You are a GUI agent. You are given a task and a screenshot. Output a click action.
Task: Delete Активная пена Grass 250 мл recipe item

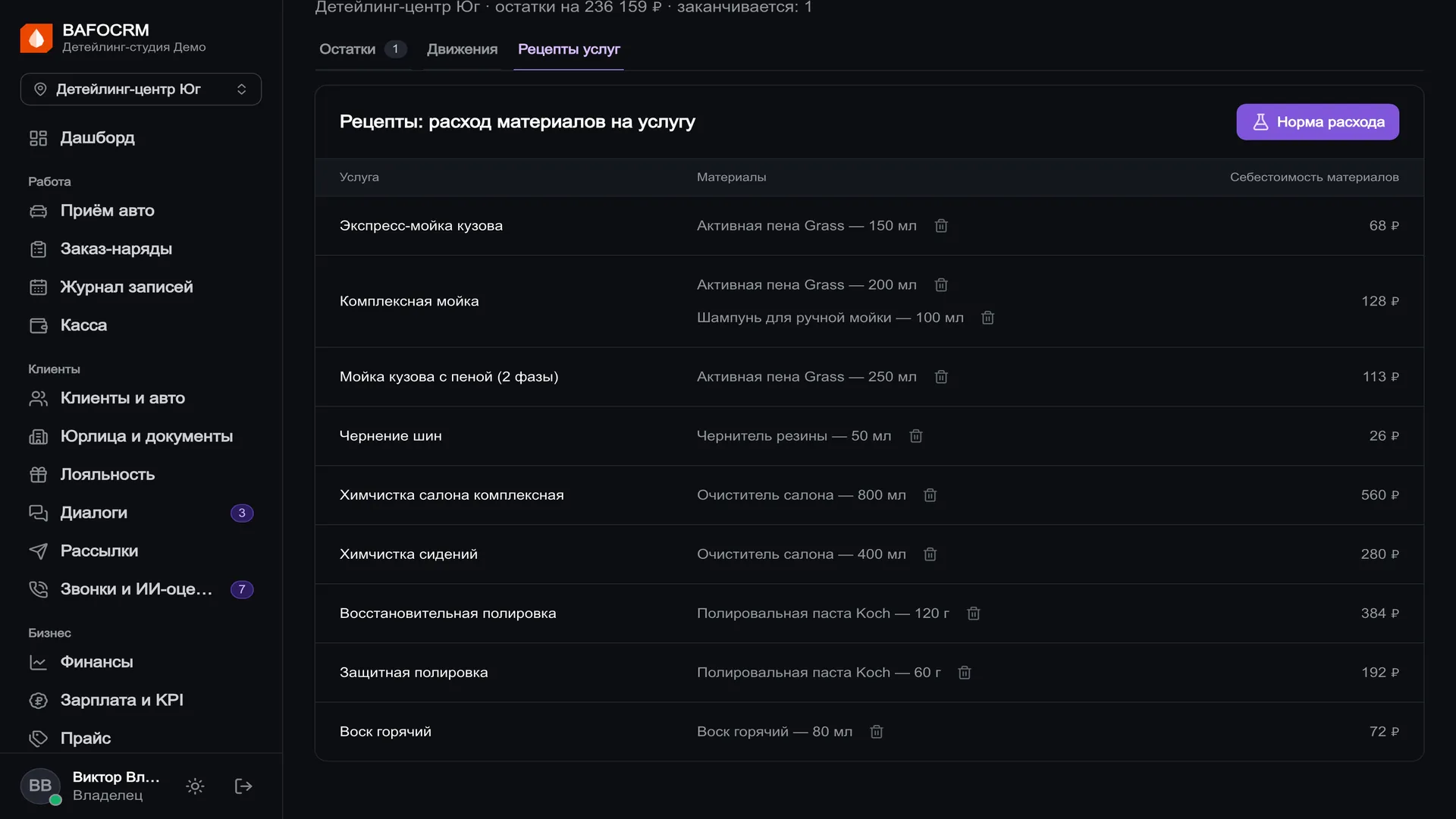(941, 377)
